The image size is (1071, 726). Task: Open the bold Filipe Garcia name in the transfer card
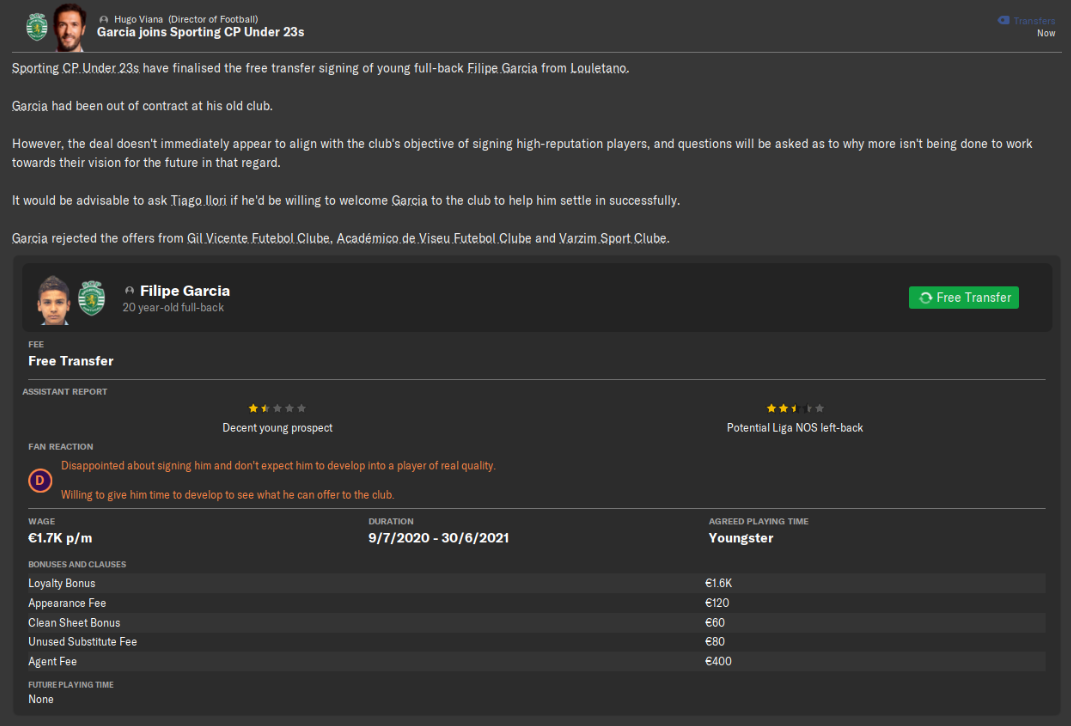[x=185, y=291]
